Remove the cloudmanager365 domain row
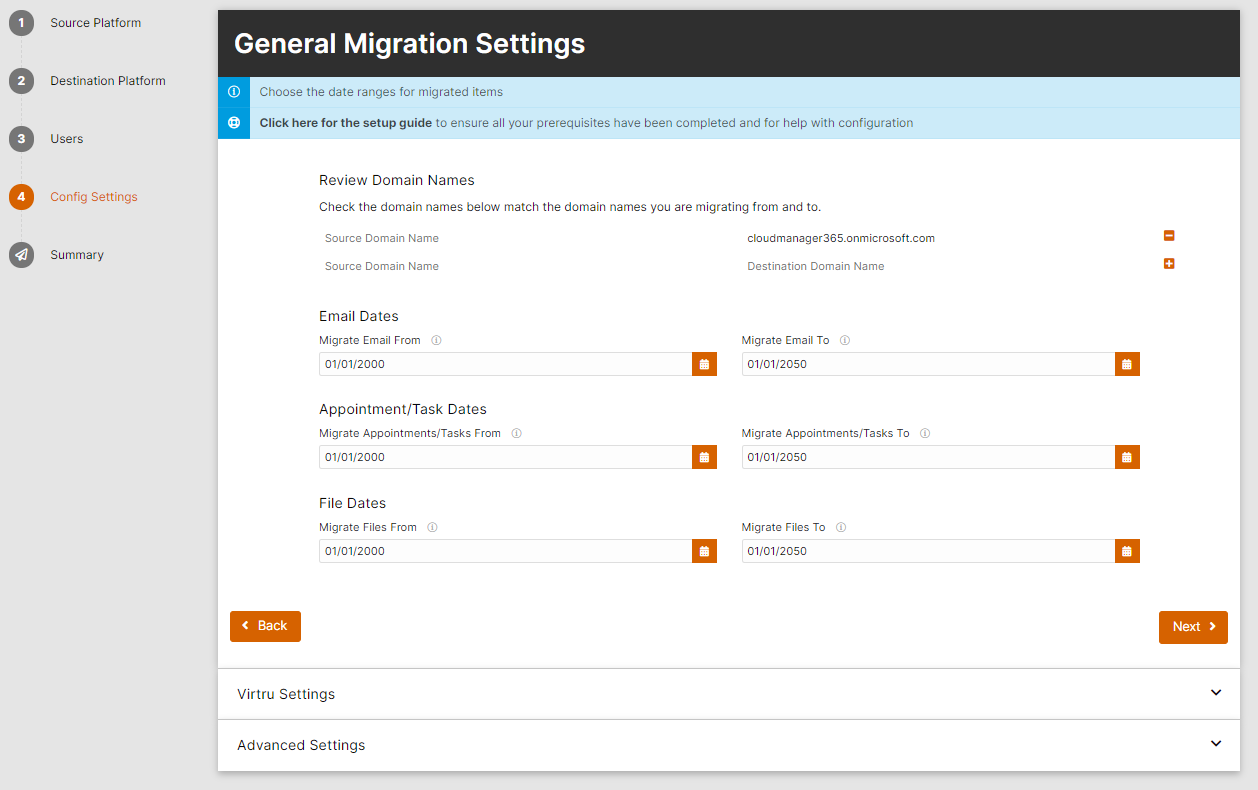 coord(1168,236)
